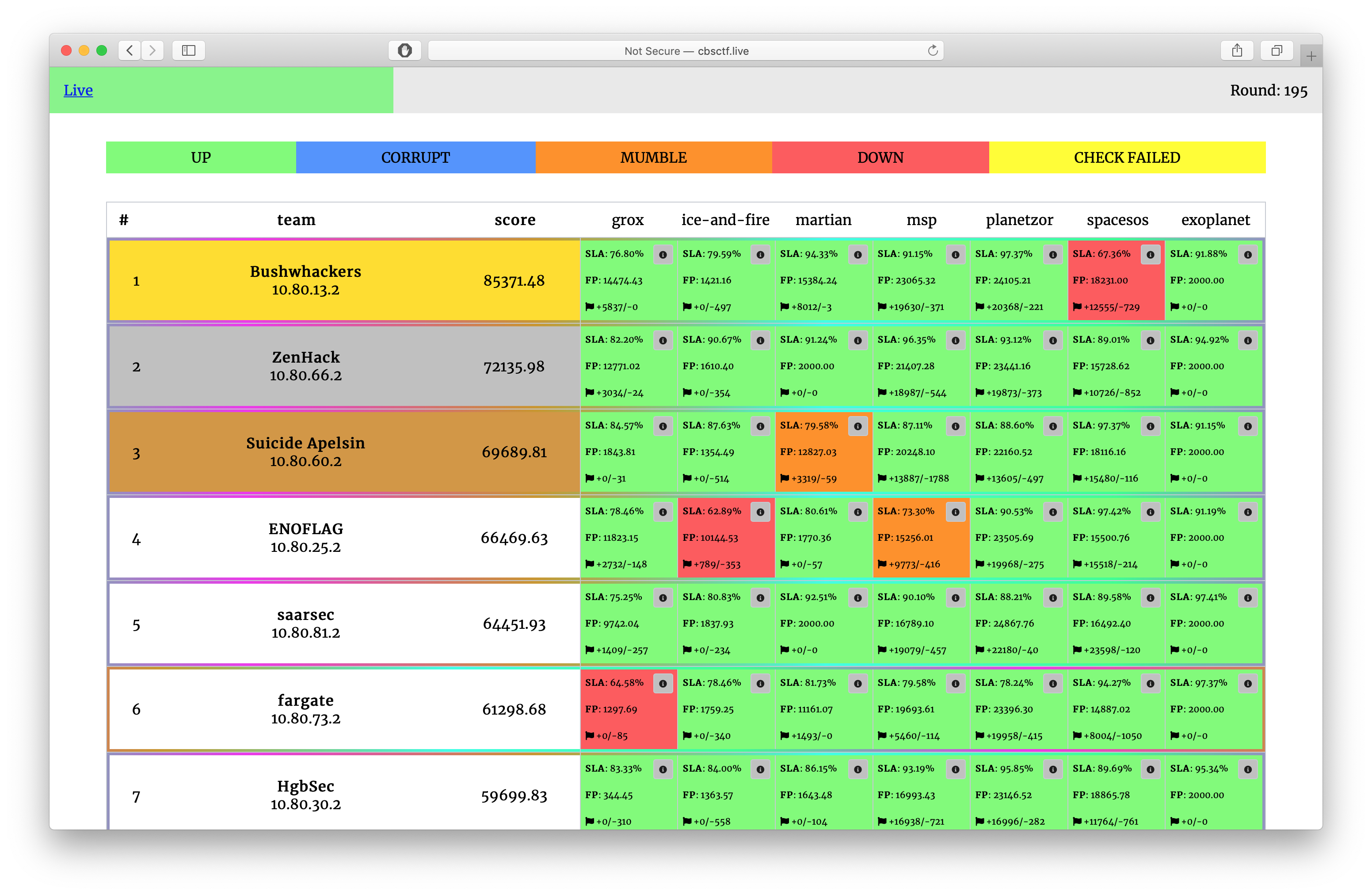Screen dimensions: 1372x895
Task: Click info icon on ZenHack exoplanet cell
Action: 1247,340
